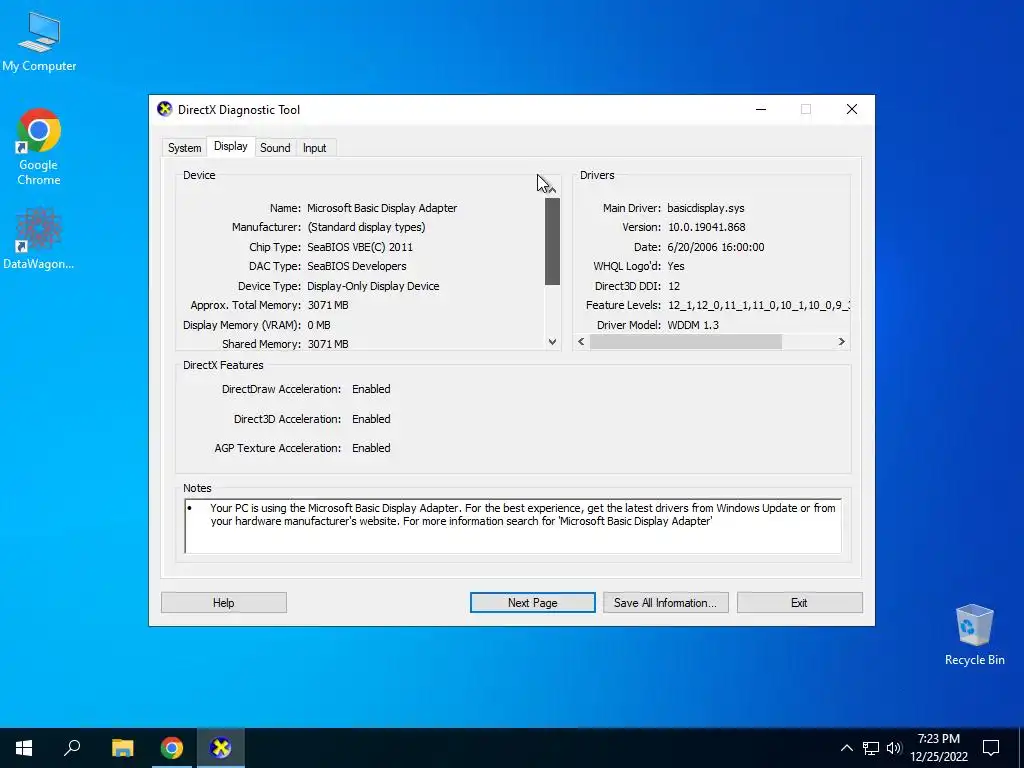
Task: Open network status tray icon
Action: [x=871, y=748]
